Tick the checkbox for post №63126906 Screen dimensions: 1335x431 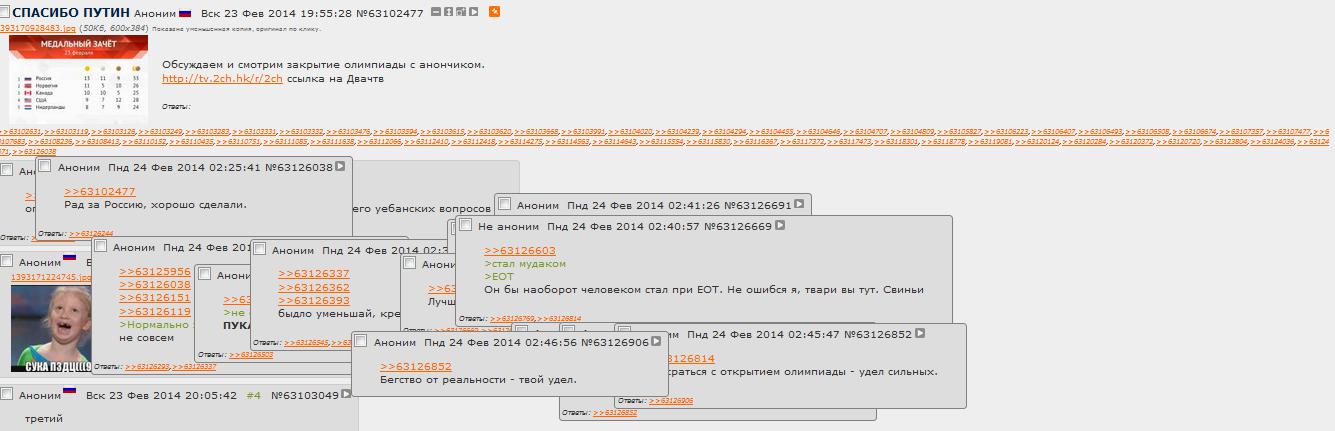pyautogui.click(x=361, y=341)
